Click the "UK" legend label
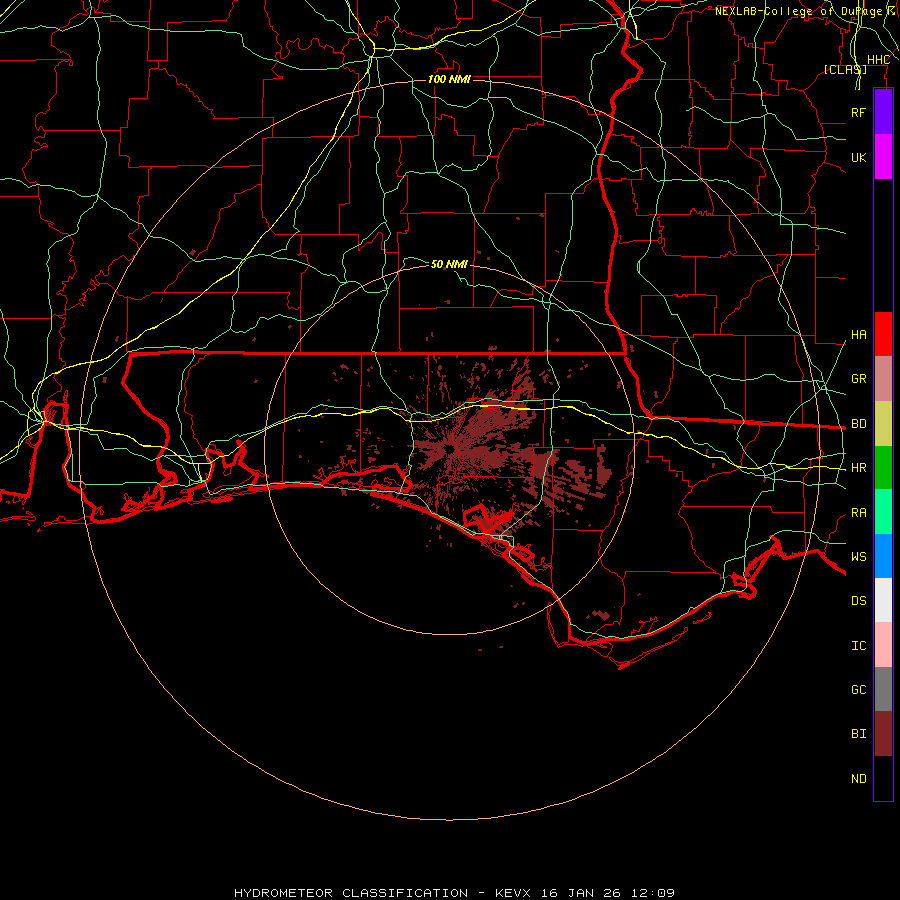 tap(858, 157)
